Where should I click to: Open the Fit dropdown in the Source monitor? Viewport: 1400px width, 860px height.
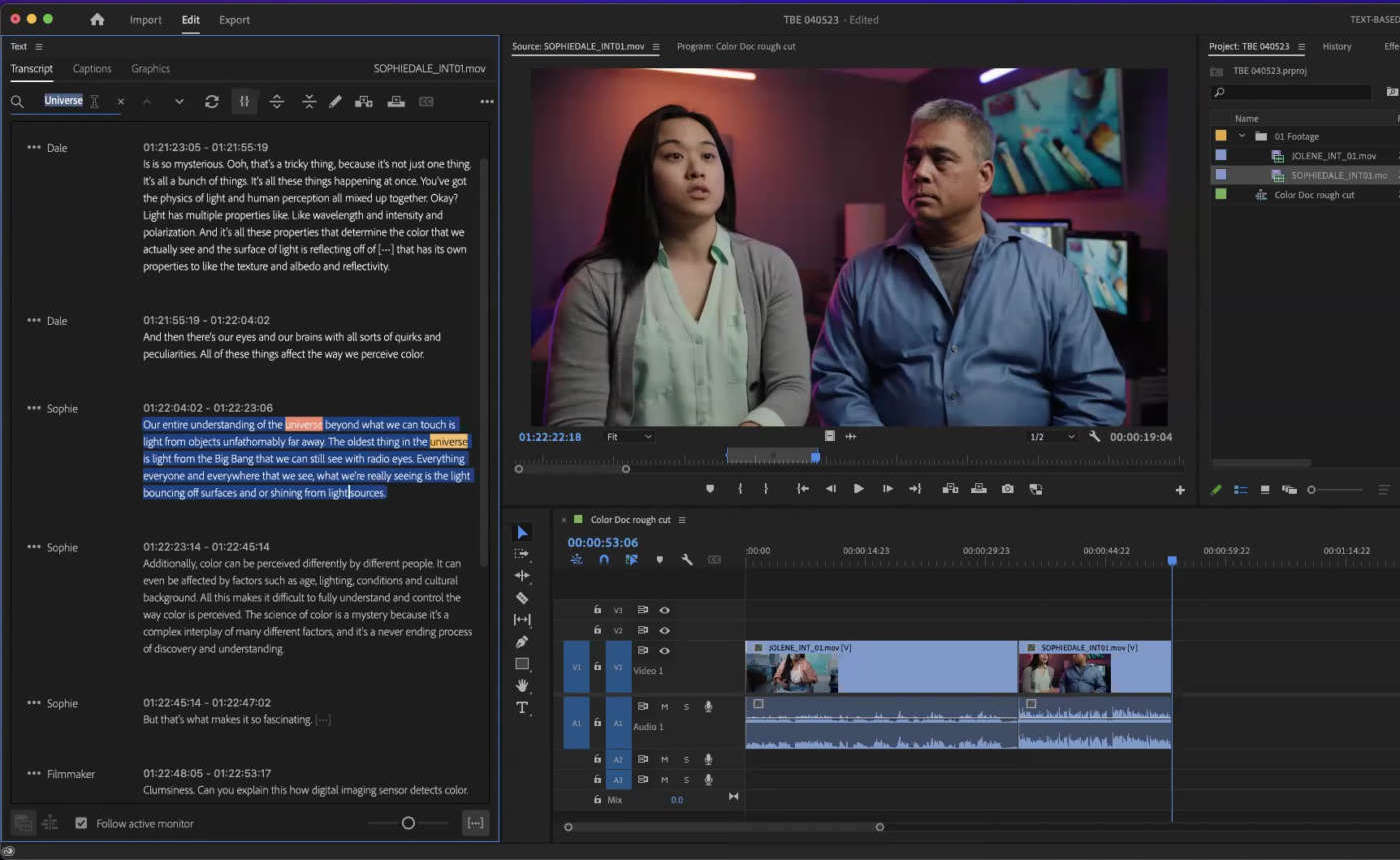(x=630, y=436)
